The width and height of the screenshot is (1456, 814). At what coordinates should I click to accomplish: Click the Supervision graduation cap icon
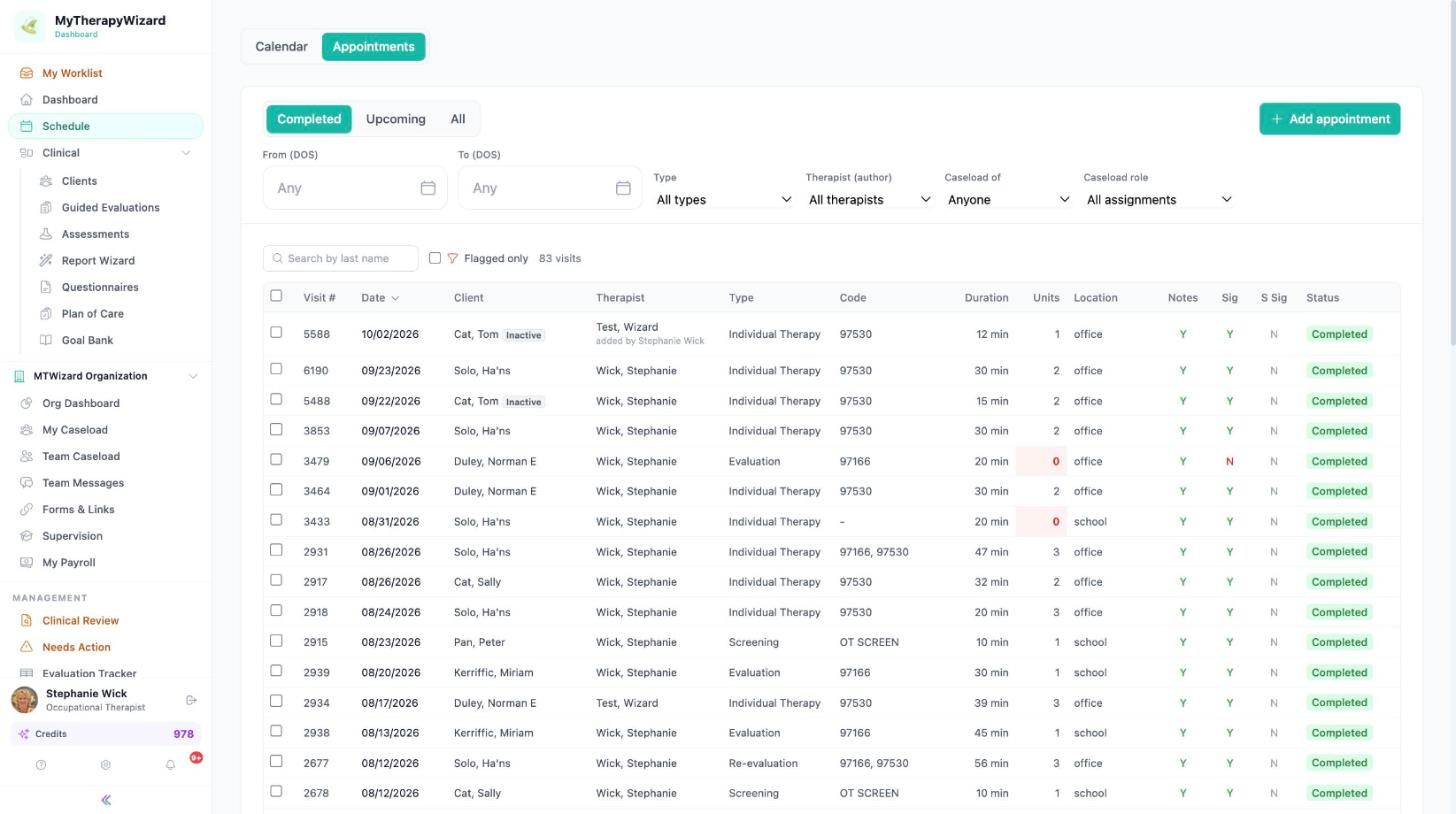26,536
